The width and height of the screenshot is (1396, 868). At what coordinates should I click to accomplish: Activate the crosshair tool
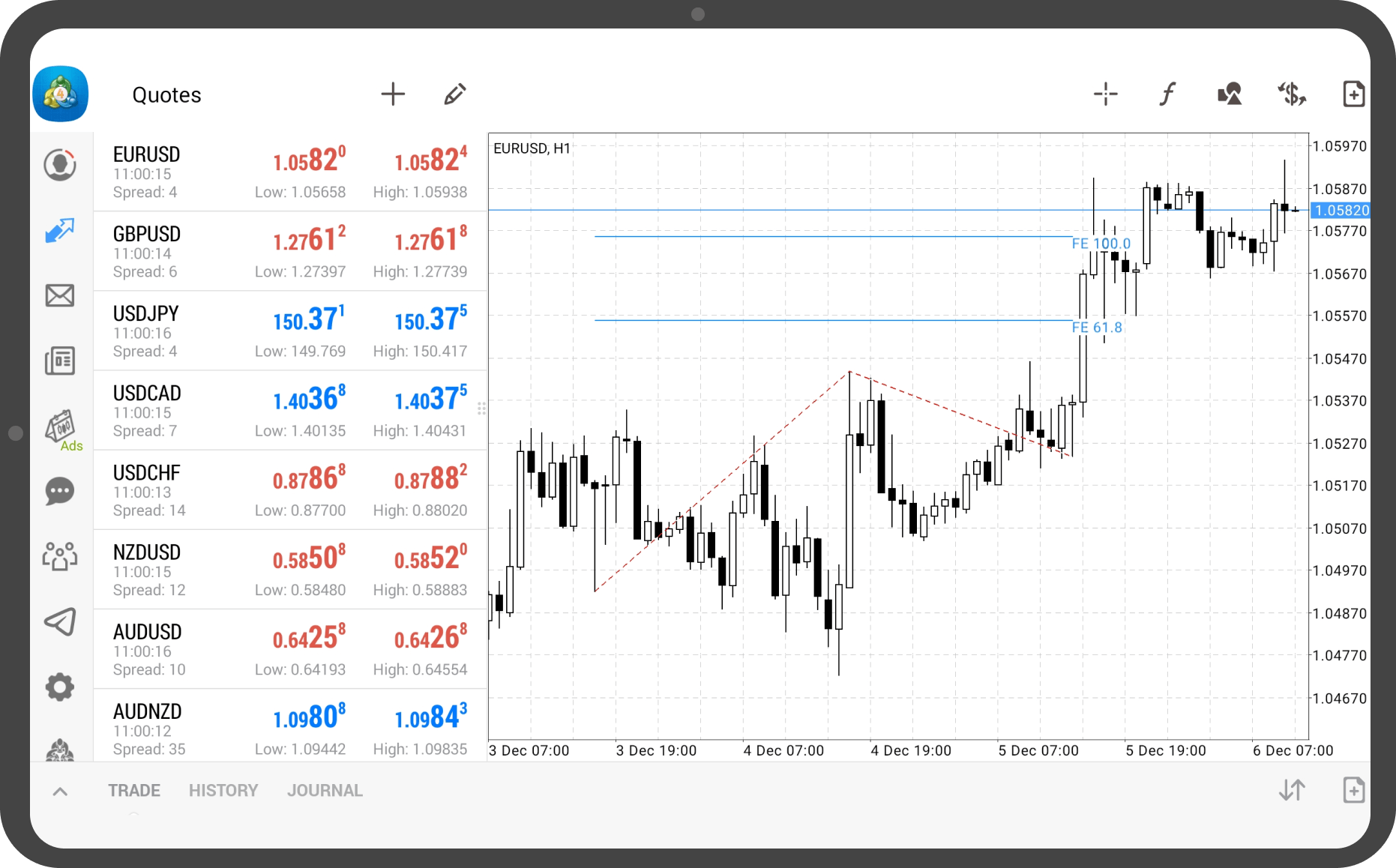coord(1105,94)
